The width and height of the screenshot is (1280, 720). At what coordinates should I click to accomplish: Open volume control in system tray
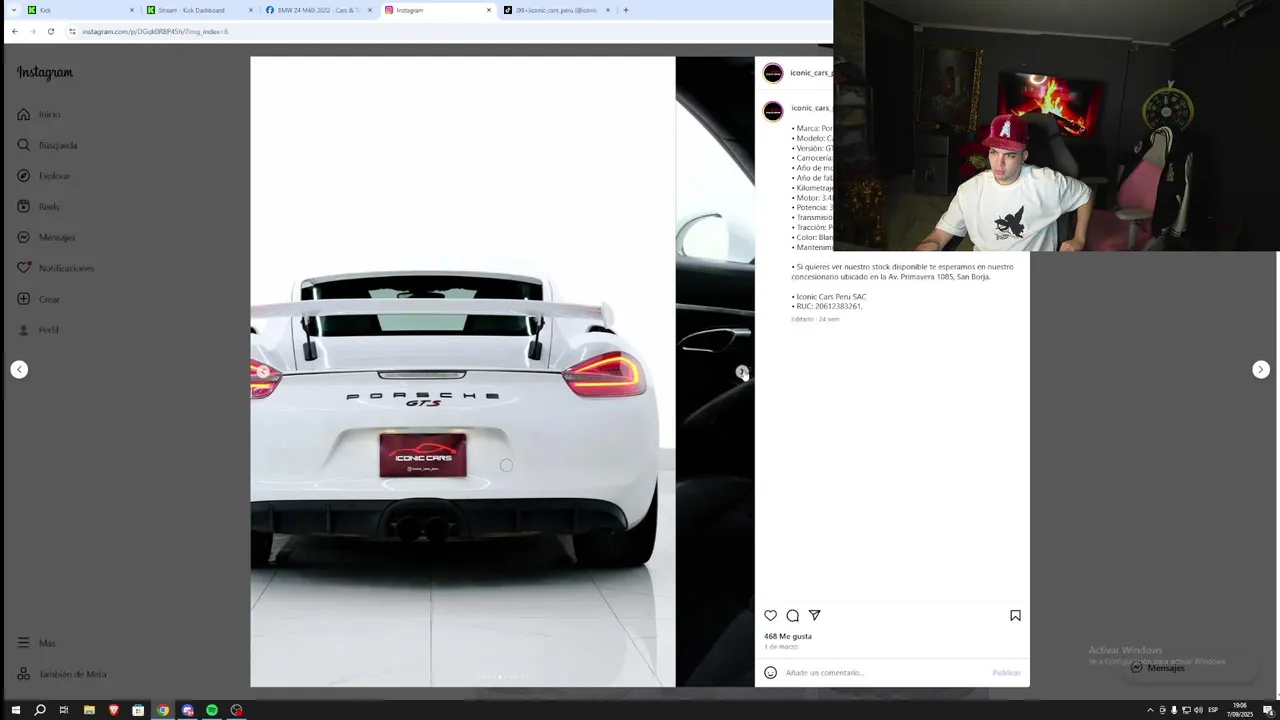tap(1198, 710)
